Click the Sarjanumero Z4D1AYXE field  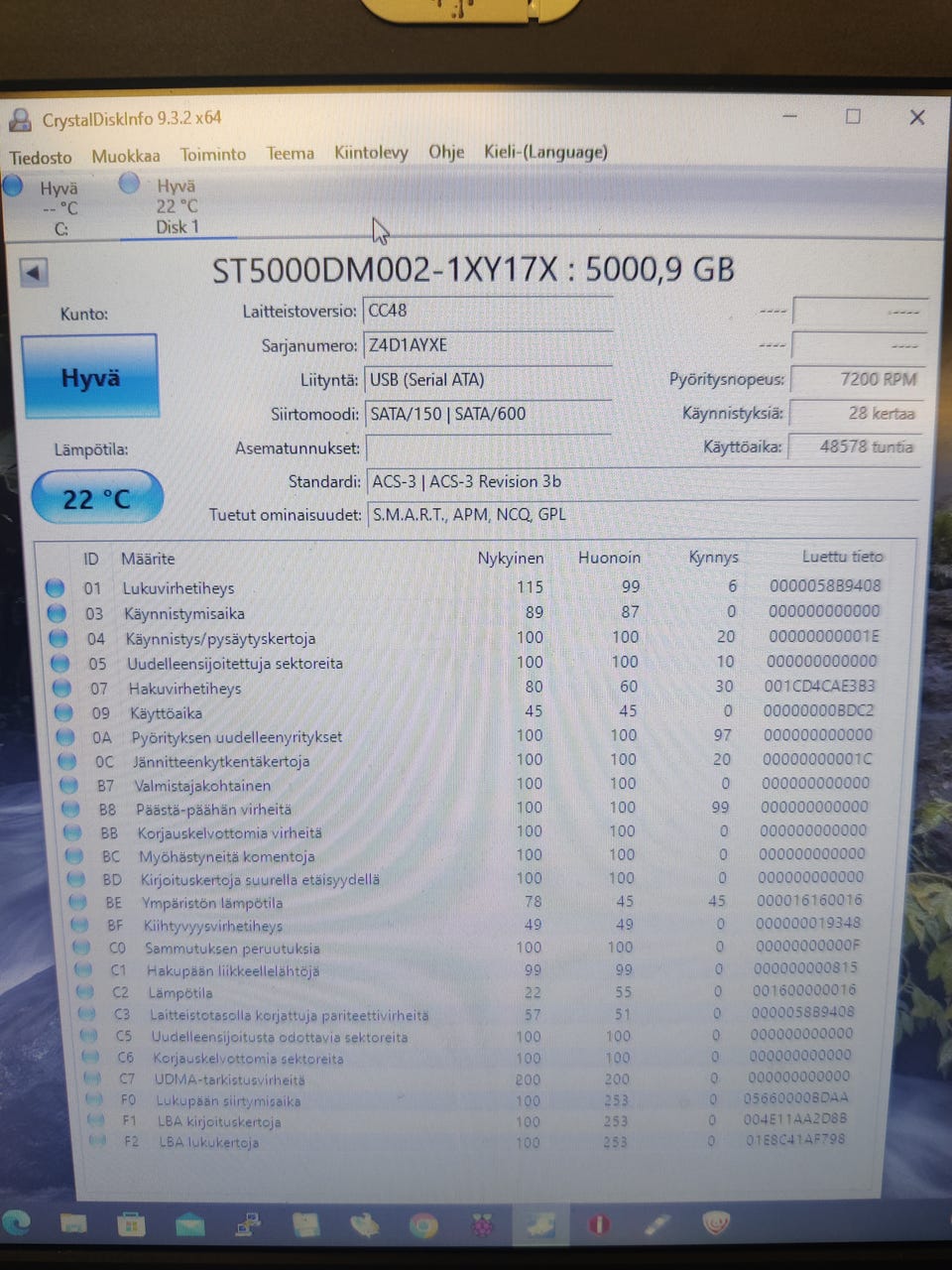pos(487,346)
